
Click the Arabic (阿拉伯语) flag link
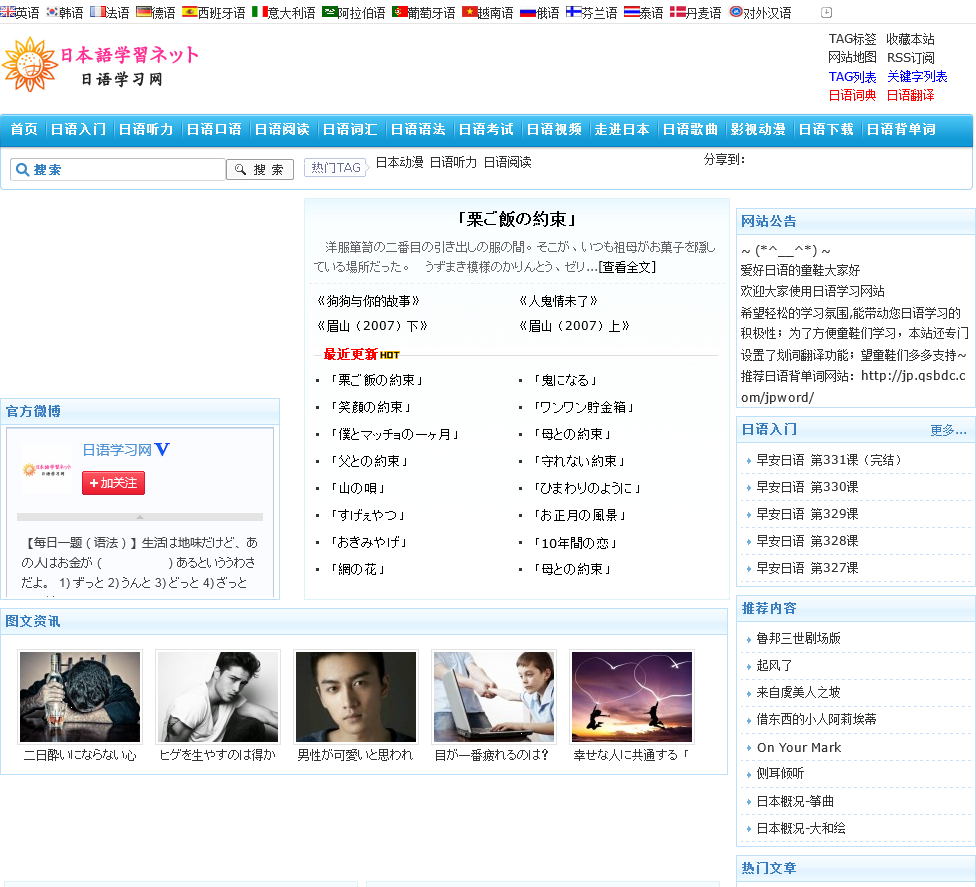(354, 12)
